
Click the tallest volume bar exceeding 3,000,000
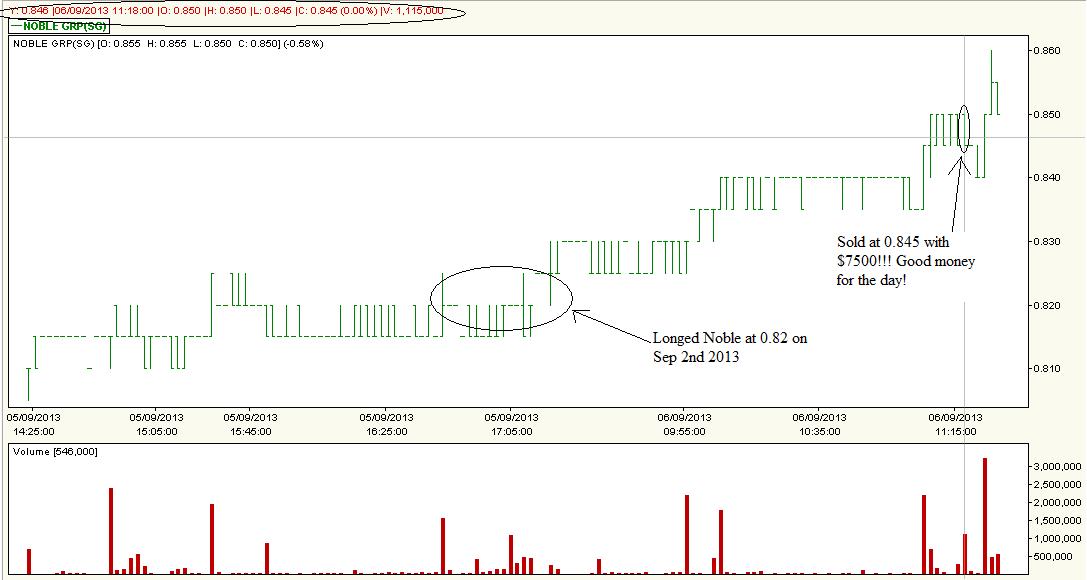tap(984, 516)
